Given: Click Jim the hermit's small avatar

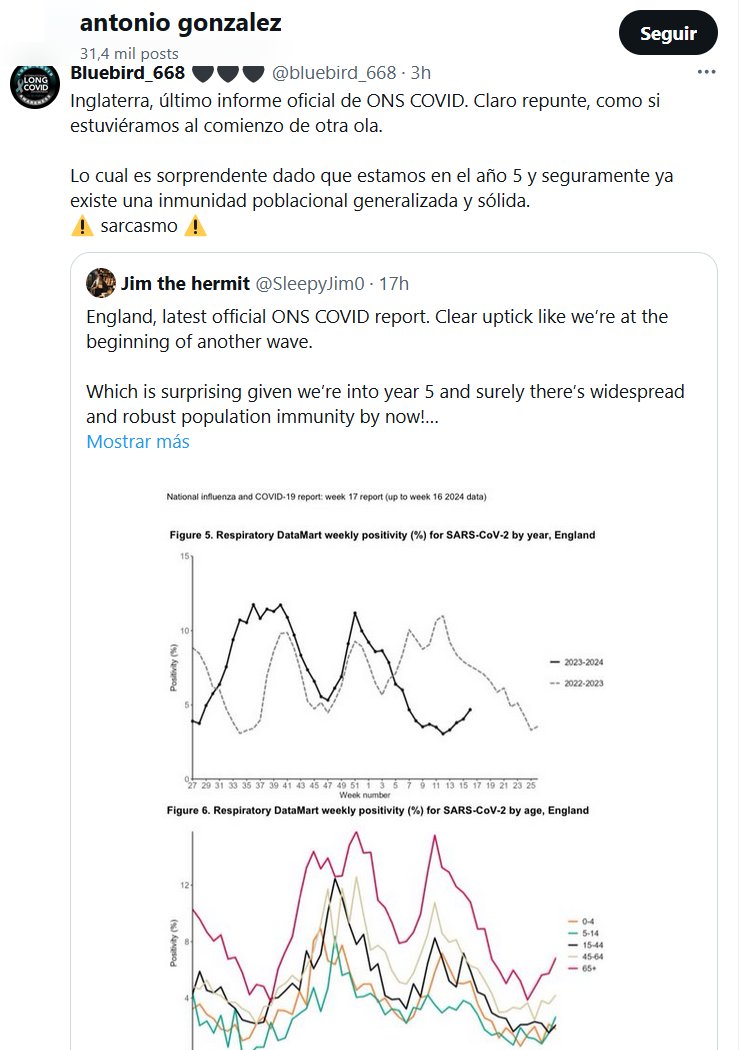Looking at the screenshot, I should click(x=100, y=283).
